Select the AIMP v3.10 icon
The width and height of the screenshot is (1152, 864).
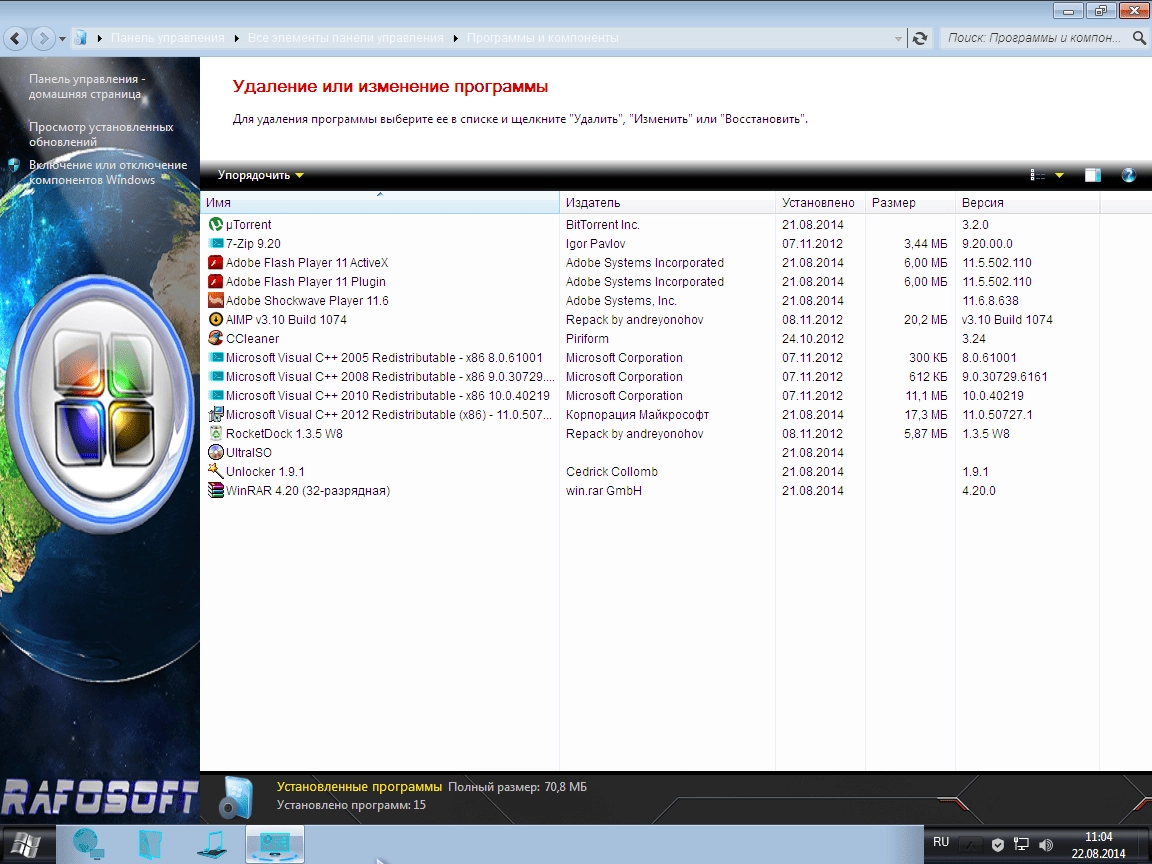(215, 320)
